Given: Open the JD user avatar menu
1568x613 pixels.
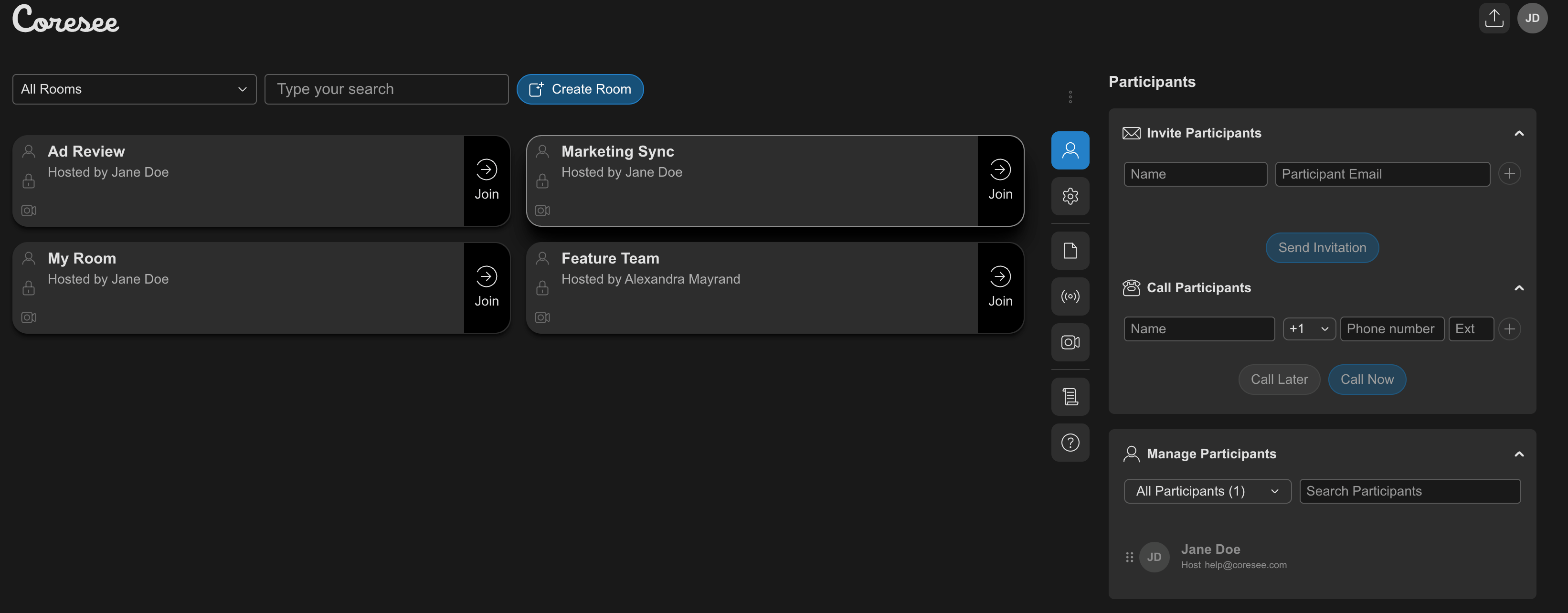Looking at the screenshot, I should pos(1532,18).
